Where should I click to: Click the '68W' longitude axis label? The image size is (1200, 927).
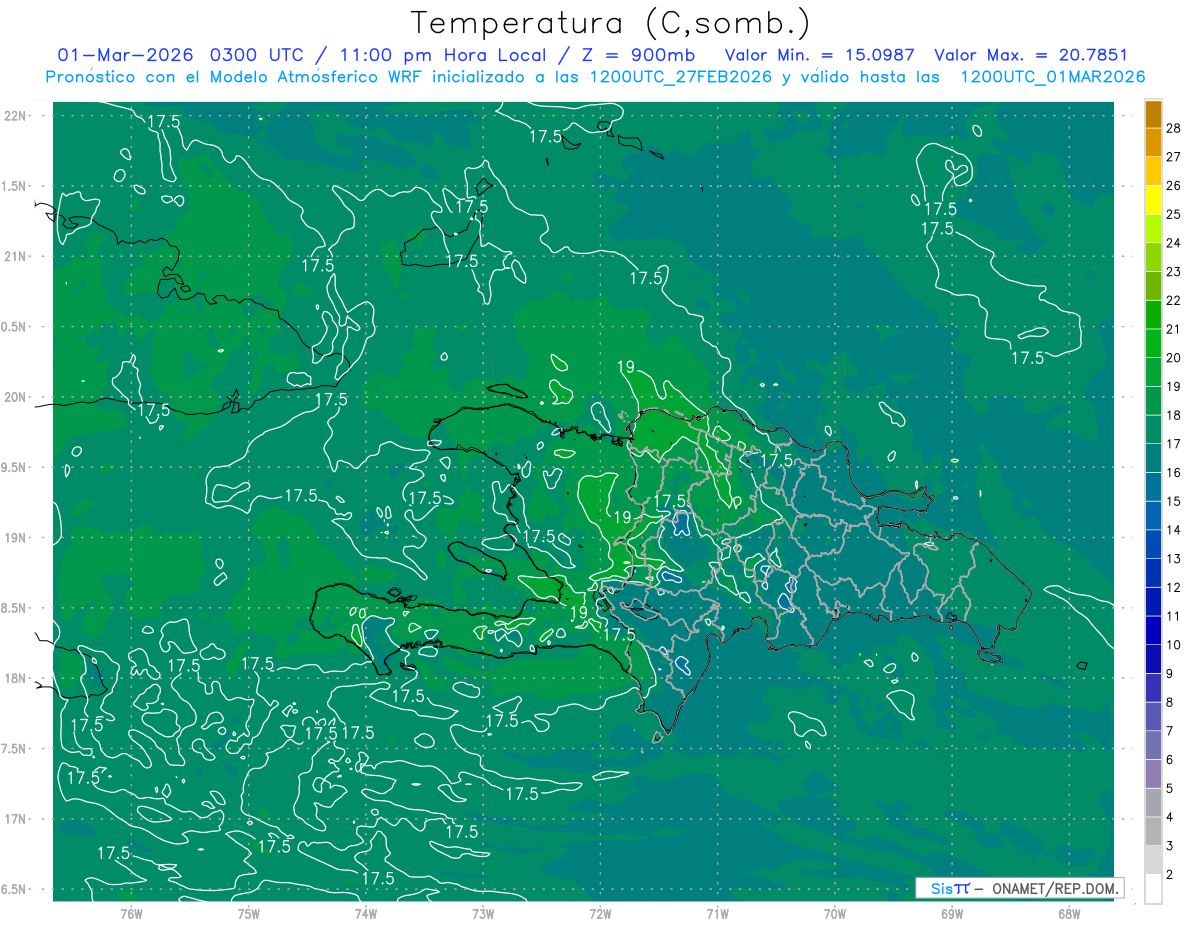click(1068, 913)
